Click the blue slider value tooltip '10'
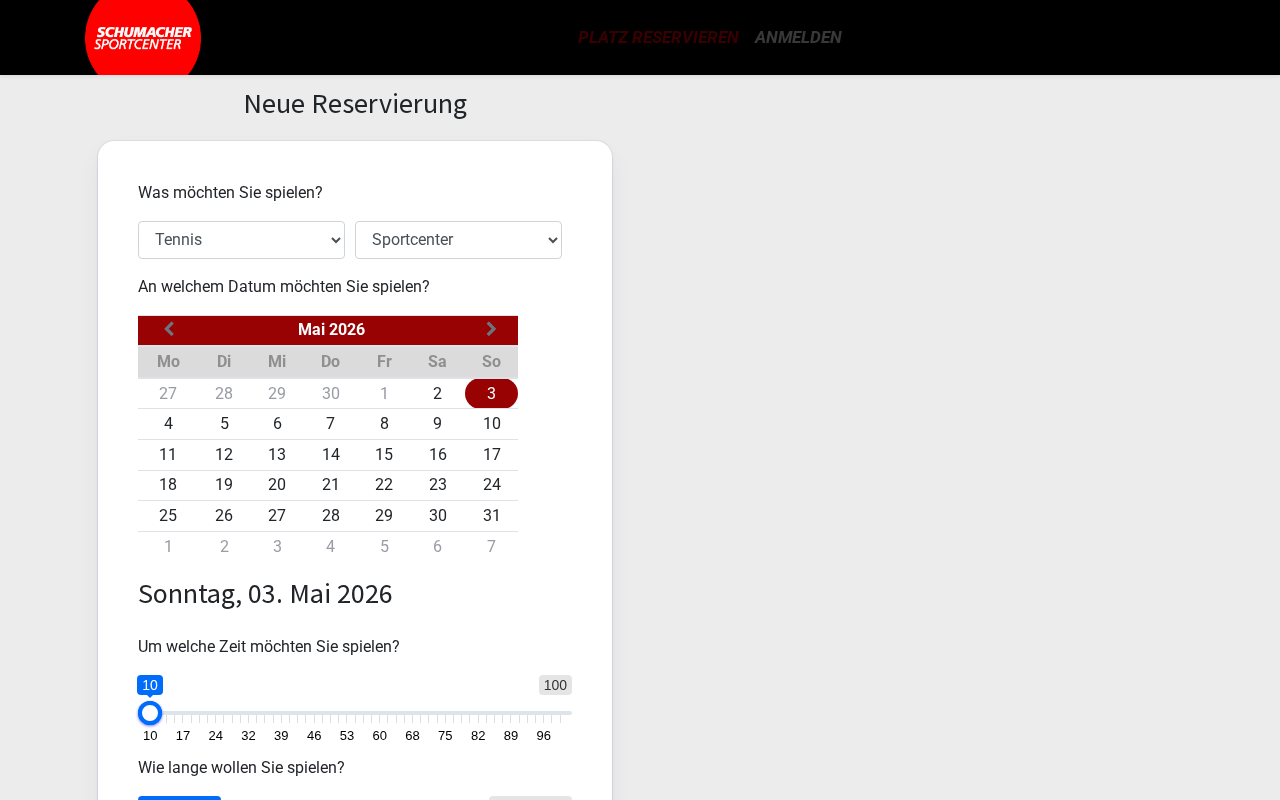 (150, 685)
